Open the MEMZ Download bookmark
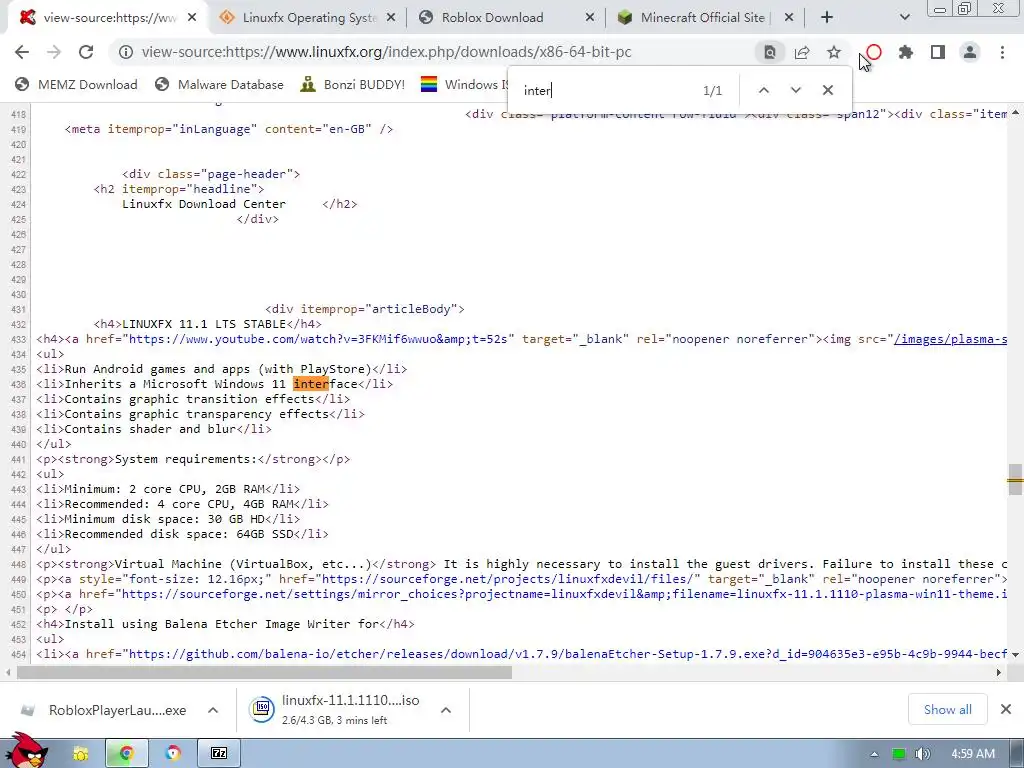 click(76, 84)
